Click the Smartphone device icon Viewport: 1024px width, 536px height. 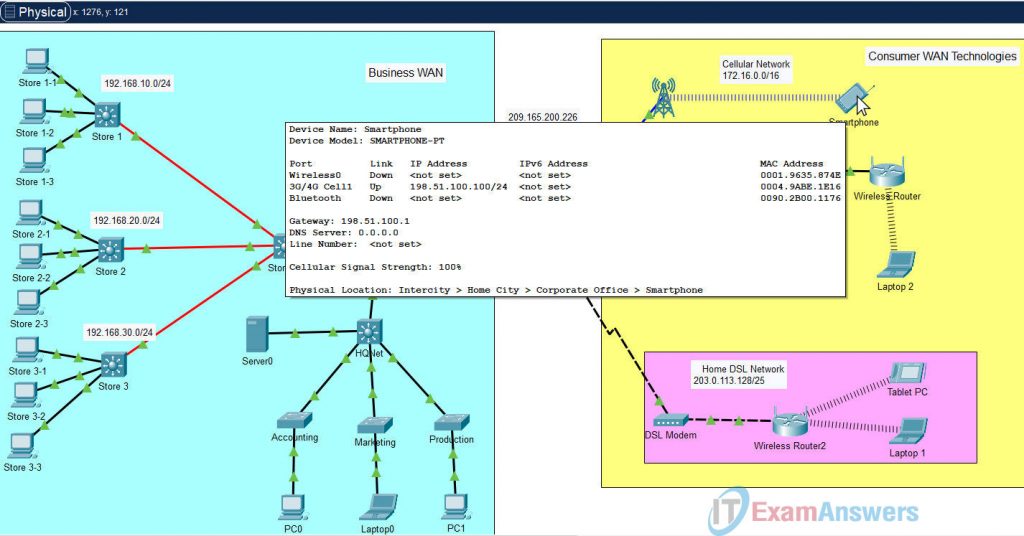[x=854, y=99]
